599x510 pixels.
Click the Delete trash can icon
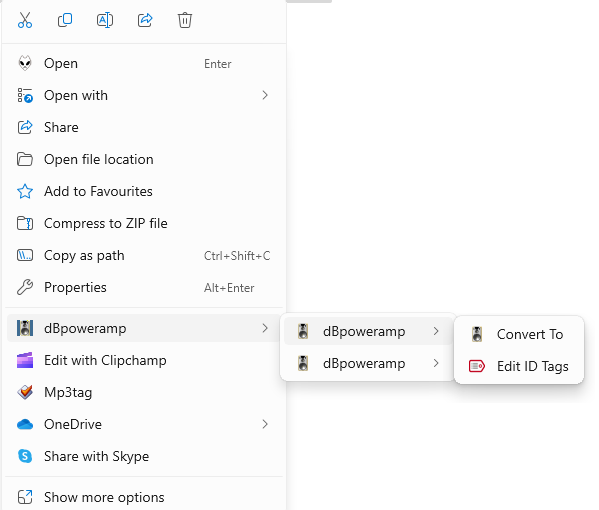tap(185, 20)
